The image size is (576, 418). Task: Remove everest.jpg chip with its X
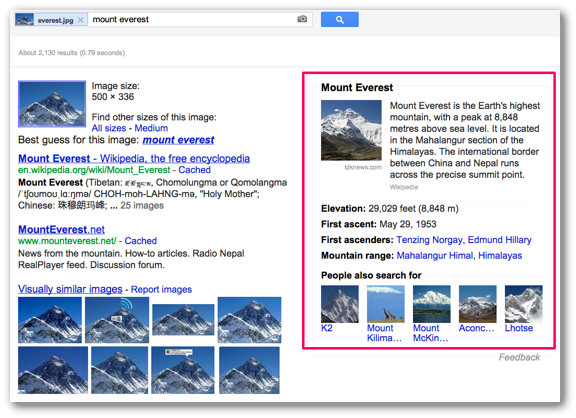pos(81,20)
